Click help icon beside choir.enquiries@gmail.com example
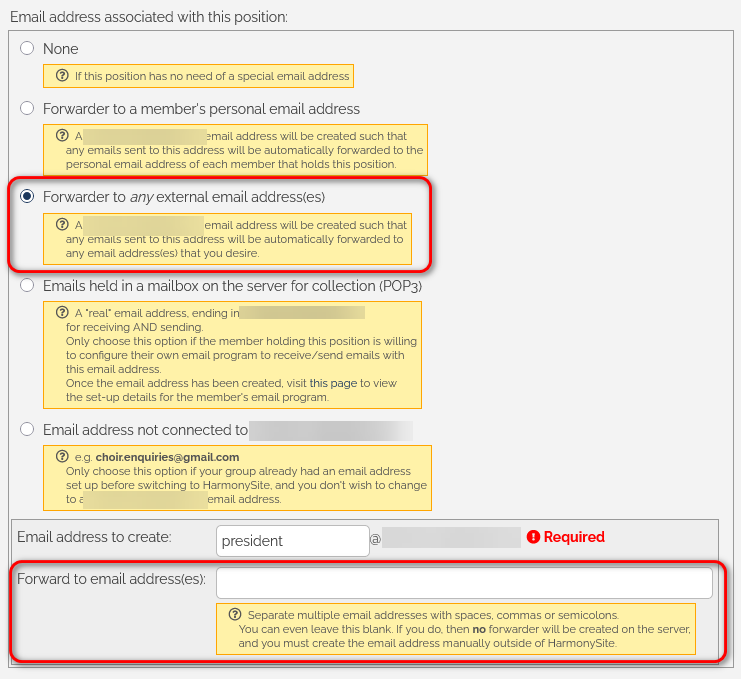741x679 pixels. [63, 457]
